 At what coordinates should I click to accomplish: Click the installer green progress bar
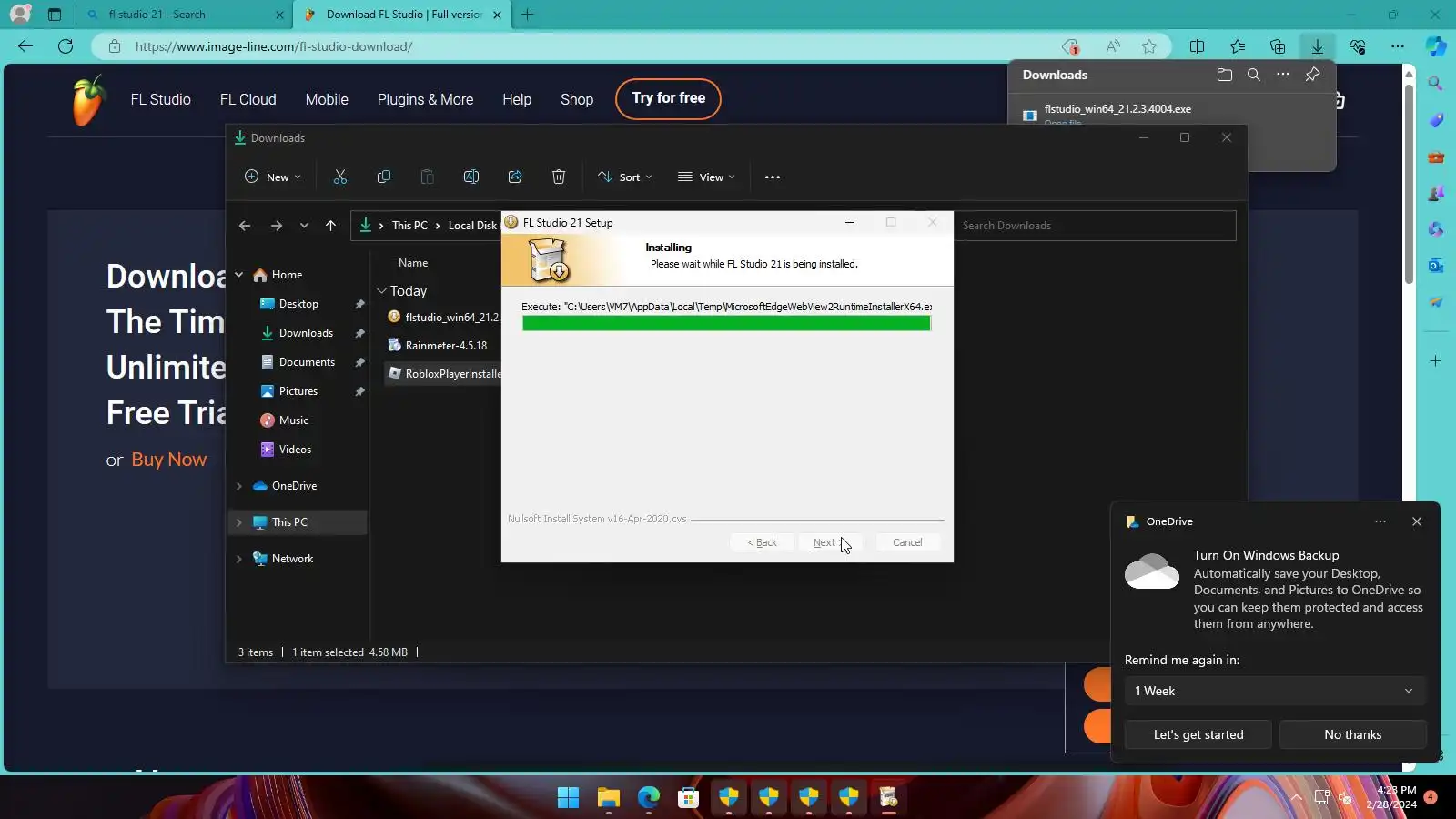pos(726,323)
